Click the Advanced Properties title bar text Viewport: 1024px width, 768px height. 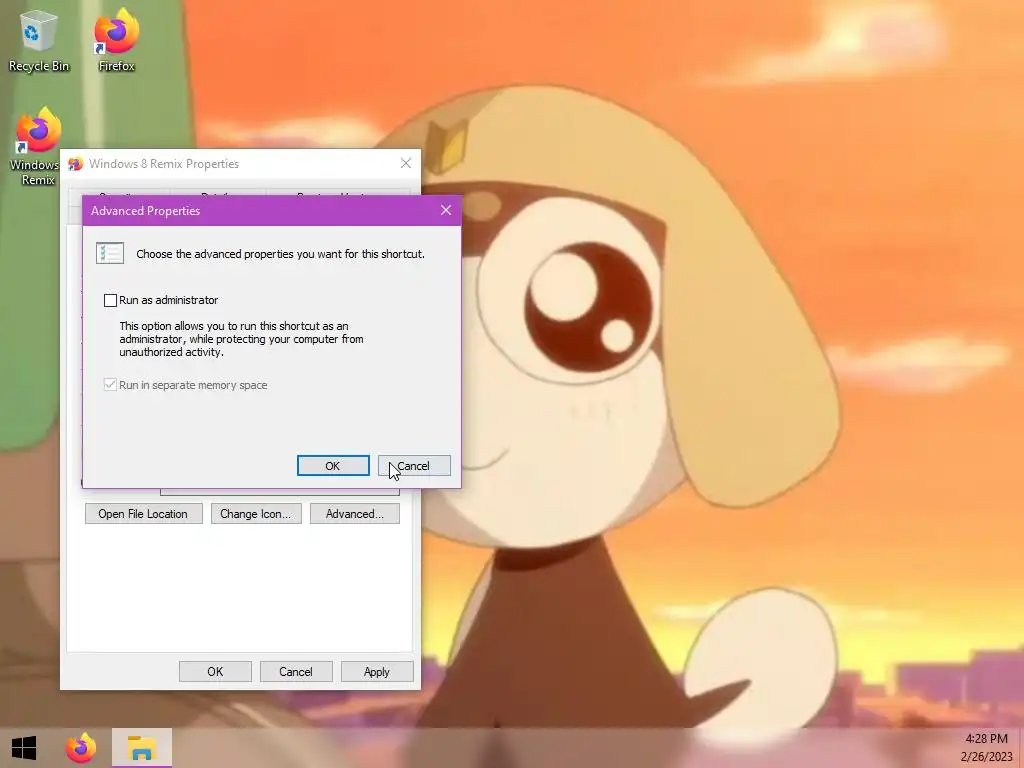pyautogui.click(x=146, y=211)
